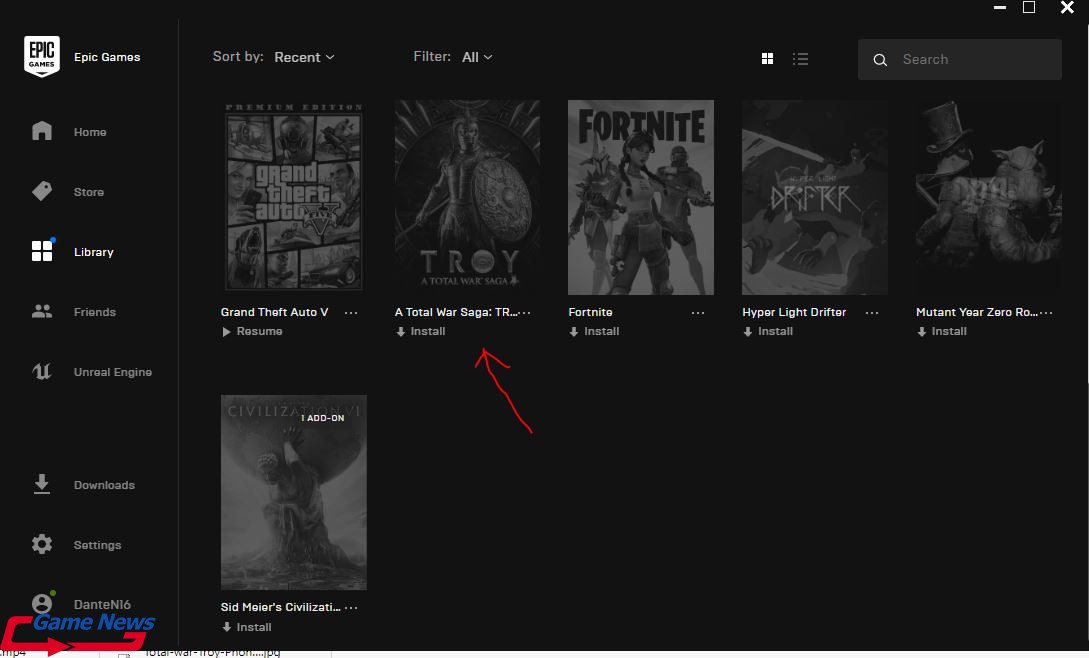
Task: Open Settings gear in sidebar
Action: coord(42,545)
